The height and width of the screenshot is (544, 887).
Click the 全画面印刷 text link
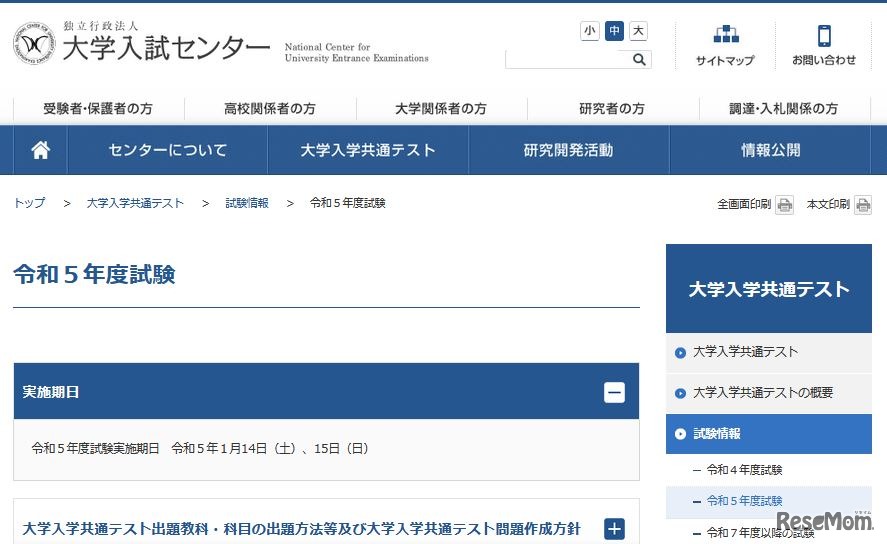click(x=744, y=204)
